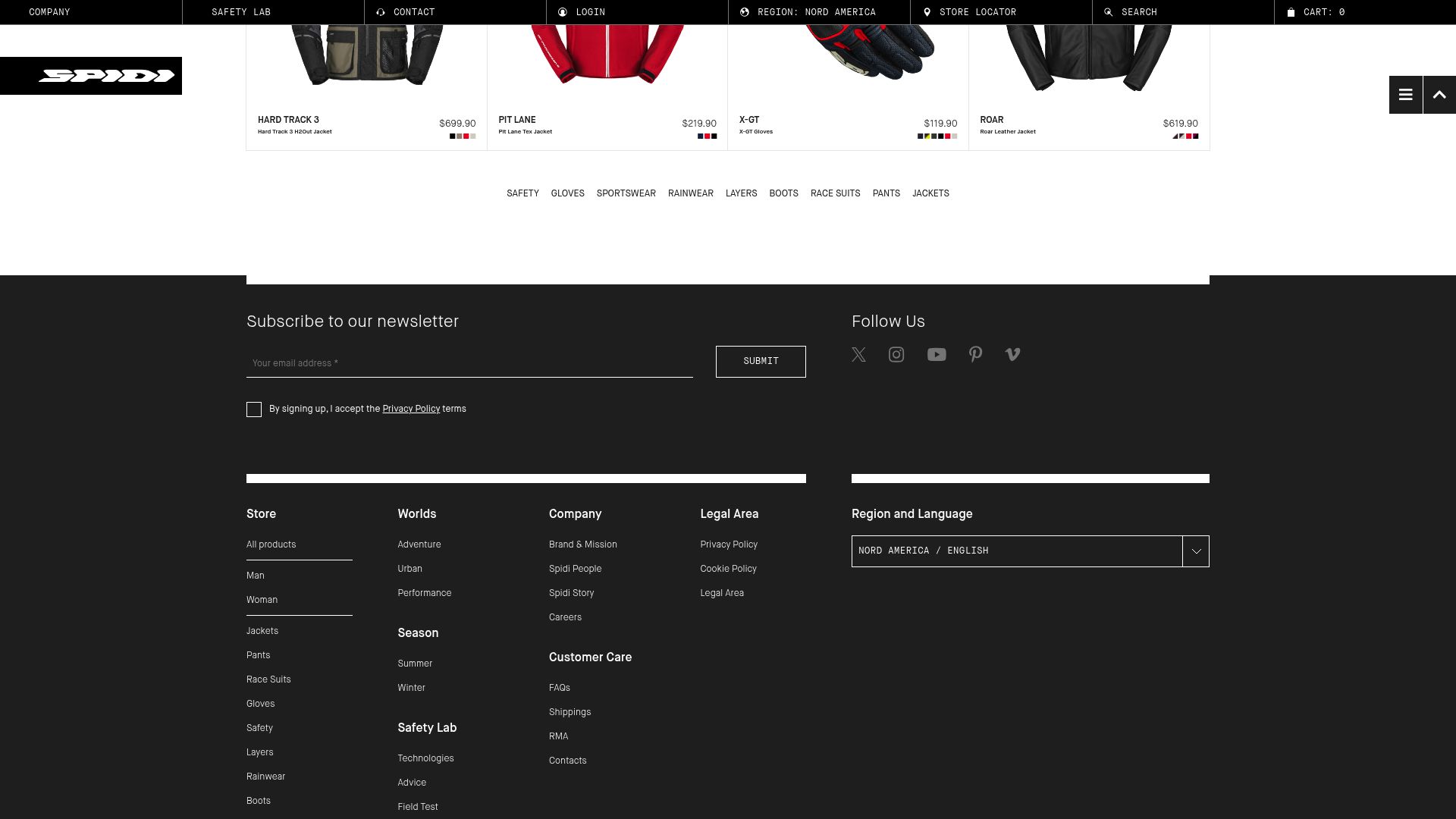
Task: Expand the Region and Language dropdown arrow
Action: tap(1196, 551)
